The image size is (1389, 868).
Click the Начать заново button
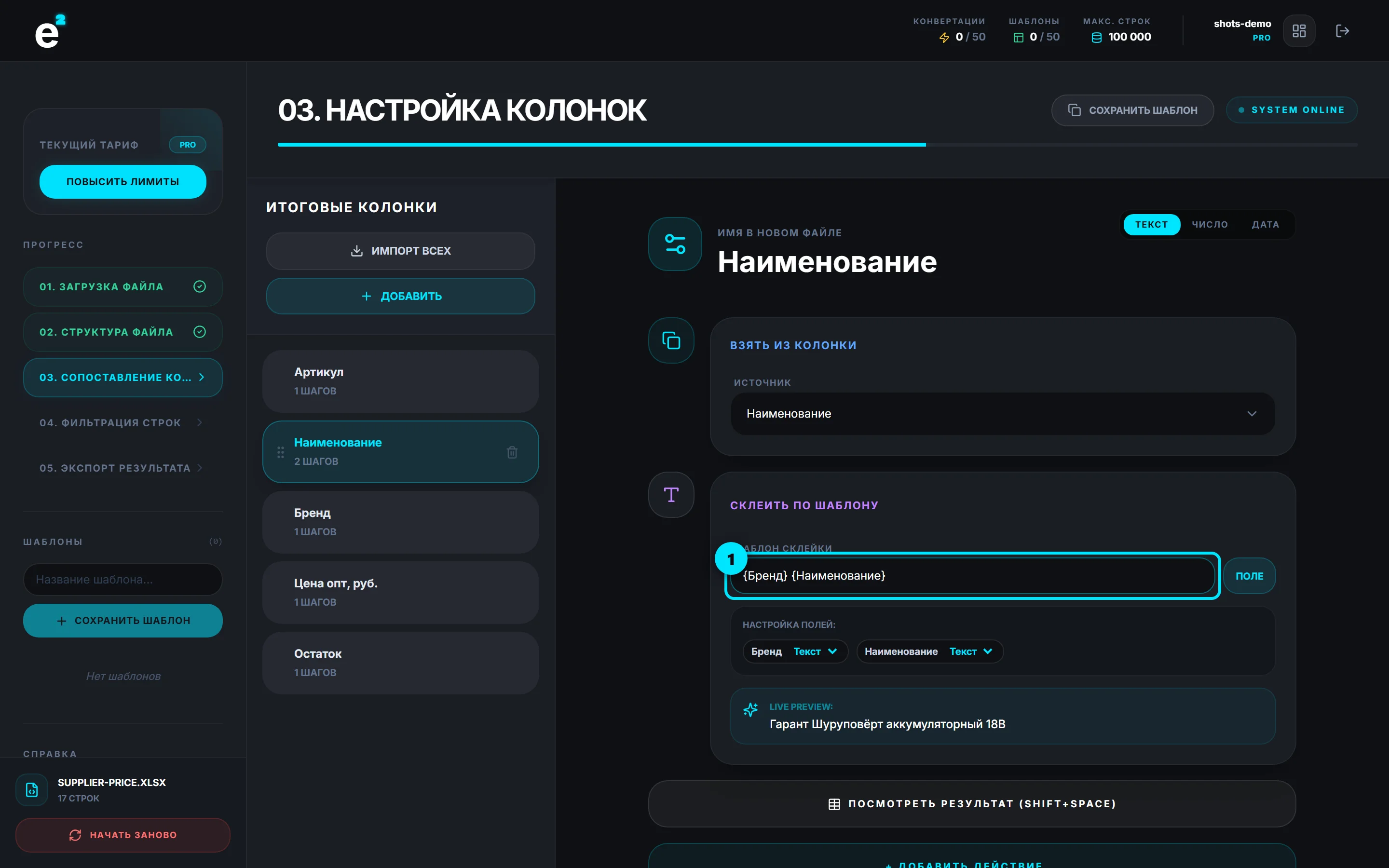122,835
